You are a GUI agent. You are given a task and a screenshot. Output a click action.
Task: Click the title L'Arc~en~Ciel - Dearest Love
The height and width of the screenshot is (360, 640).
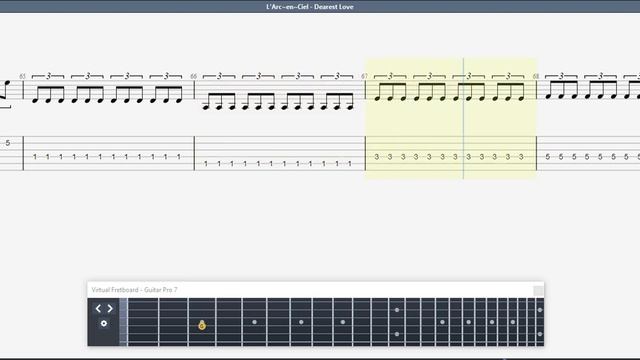point(310,7)
